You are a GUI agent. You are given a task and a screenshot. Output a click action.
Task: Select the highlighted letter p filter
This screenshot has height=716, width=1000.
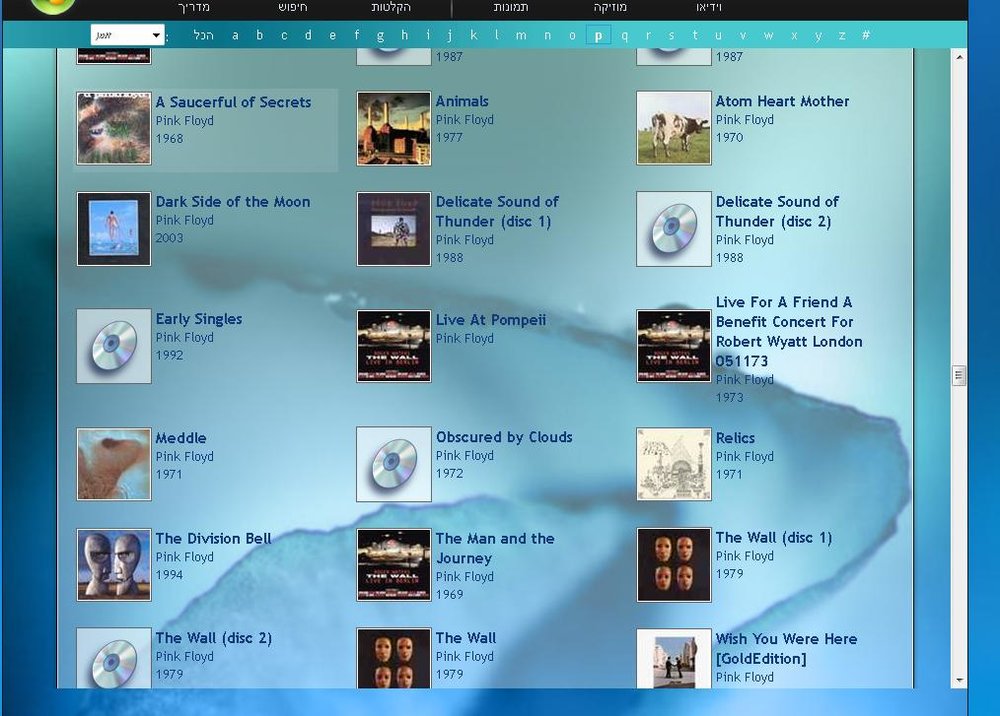(x=598, y=35)
